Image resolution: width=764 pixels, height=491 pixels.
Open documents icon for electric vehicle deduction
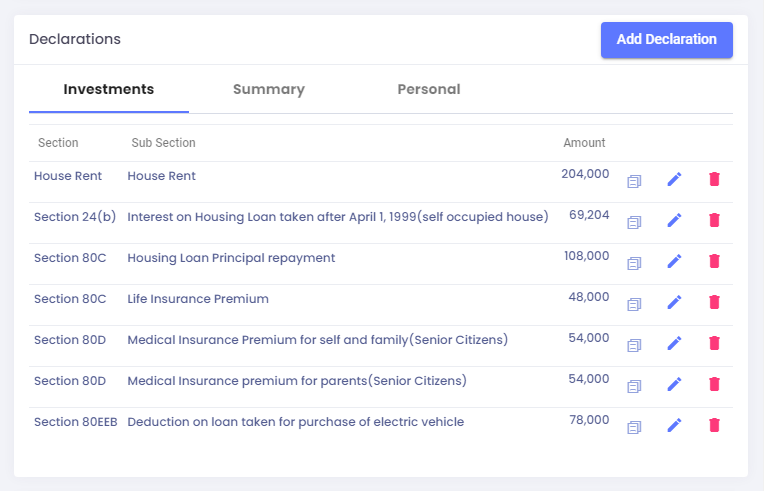pos(634,427)
